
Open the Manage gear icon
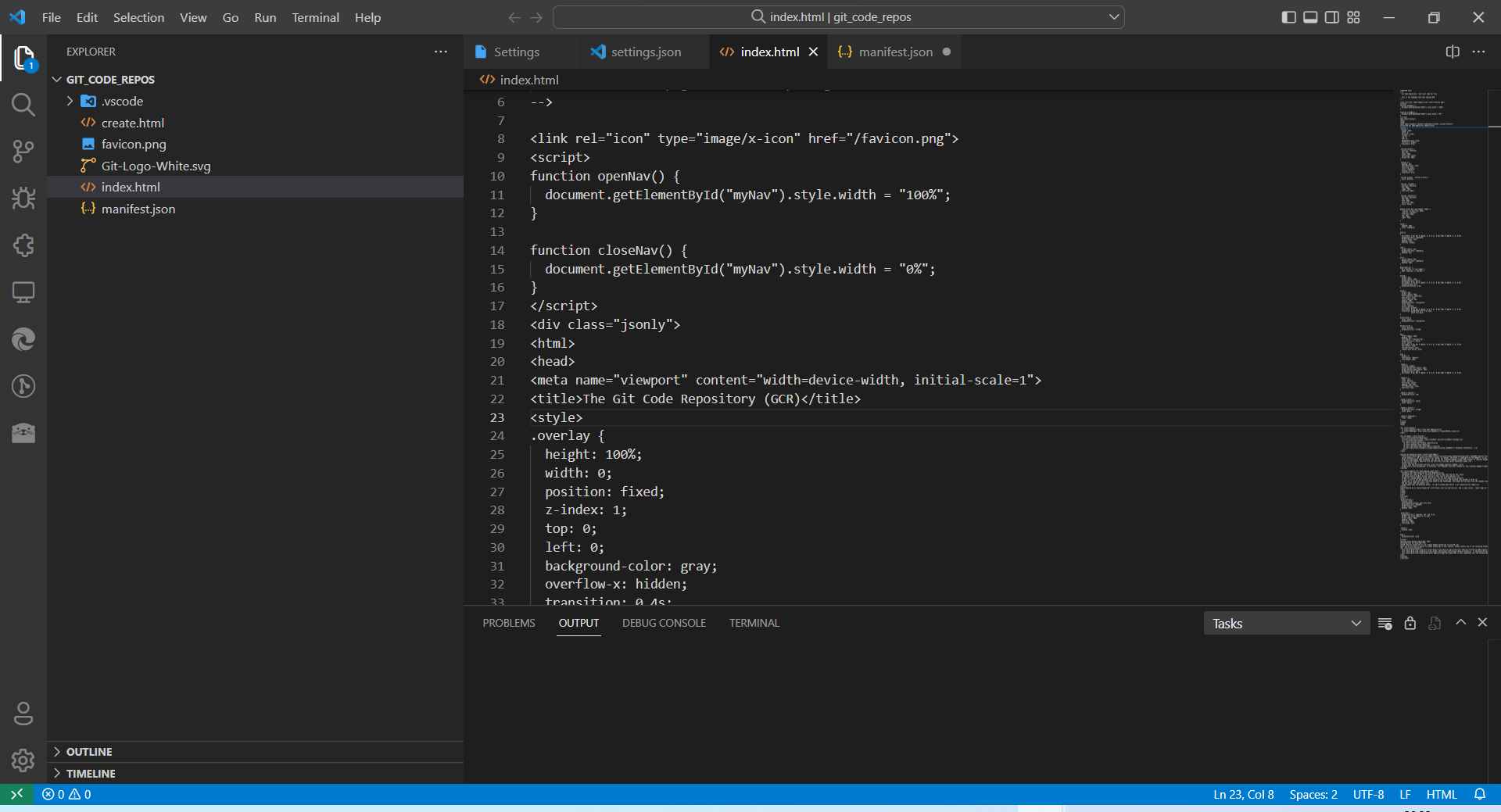[x=23, y=760]
